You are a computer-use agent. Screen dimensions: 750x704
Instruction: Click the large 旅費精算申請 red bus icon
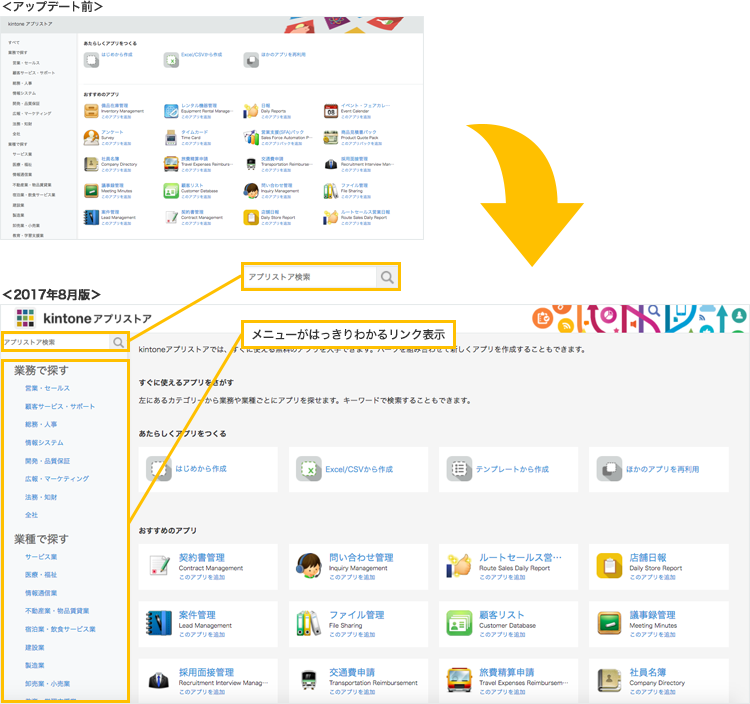click(x=459, y=680)
